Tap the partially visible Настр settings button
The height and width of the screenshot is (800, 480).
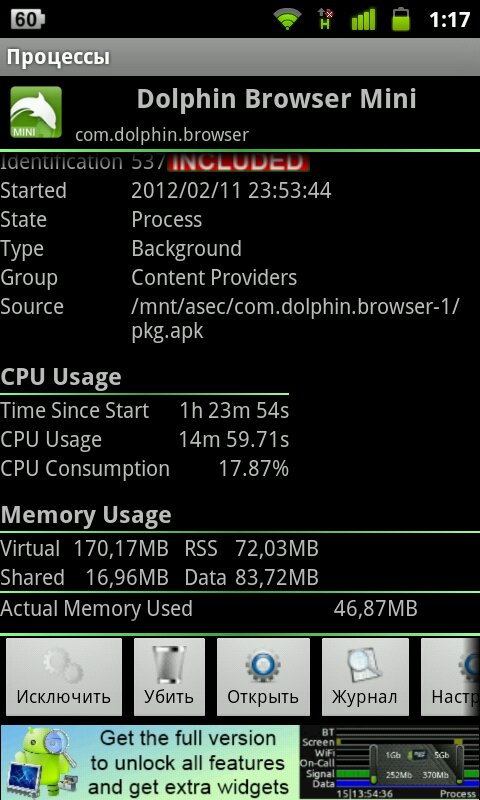click(x=450, y=677)
